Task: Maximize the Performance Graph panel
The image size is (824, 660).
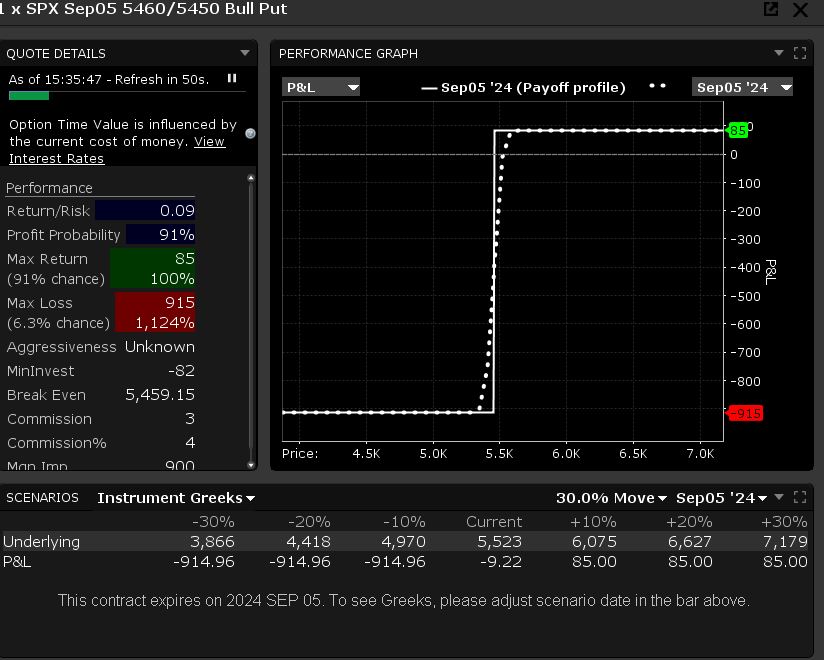Action: click(800, 53)
